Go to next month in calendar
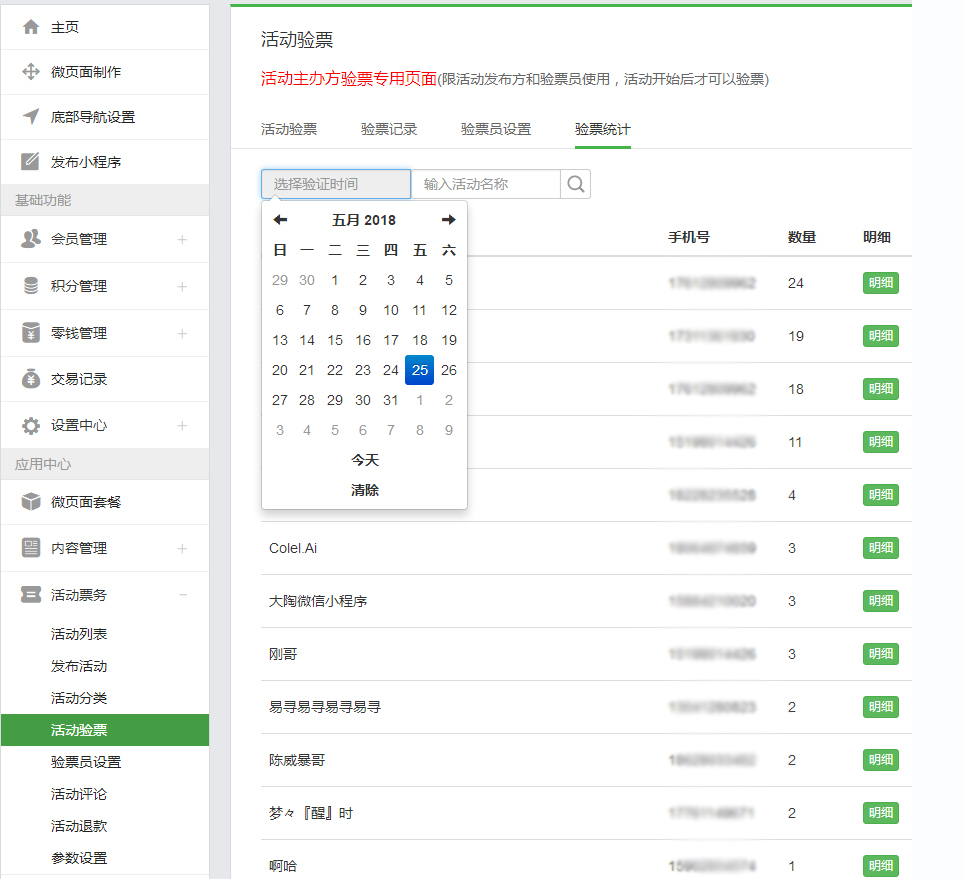This screenshot has width=964, height=879. pos(449,220)
